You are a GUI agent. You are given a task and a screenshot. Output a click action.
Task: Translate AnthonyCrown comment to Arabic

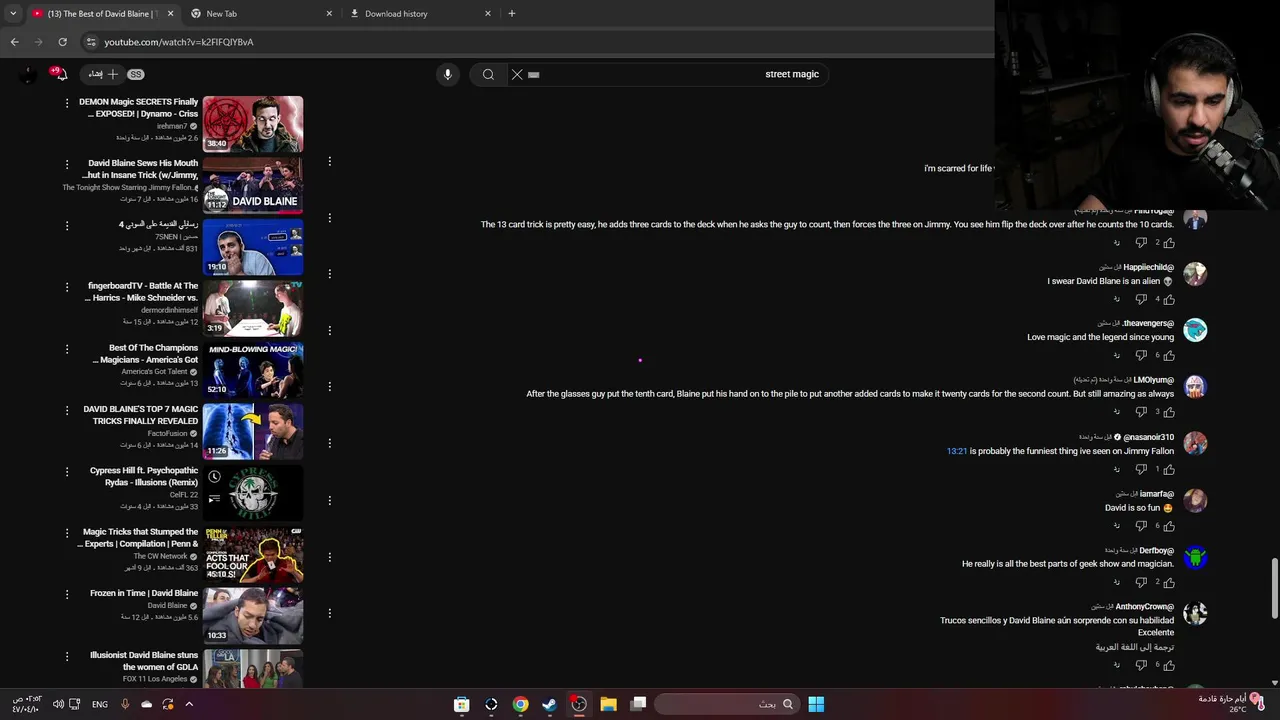coord(1135,647)
